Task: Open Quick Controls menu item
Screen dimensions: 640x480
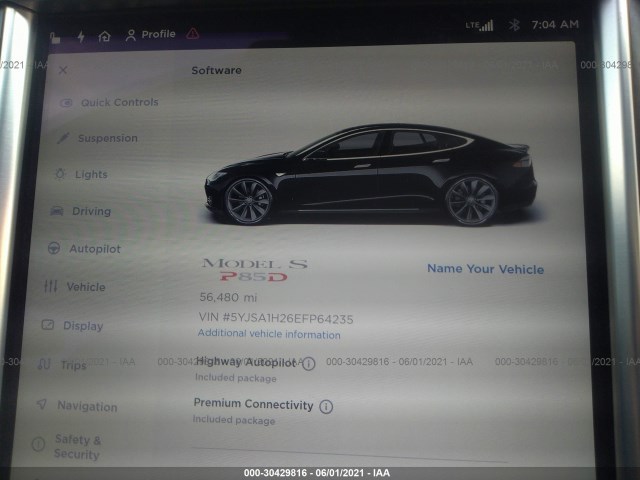Action: 109,102
